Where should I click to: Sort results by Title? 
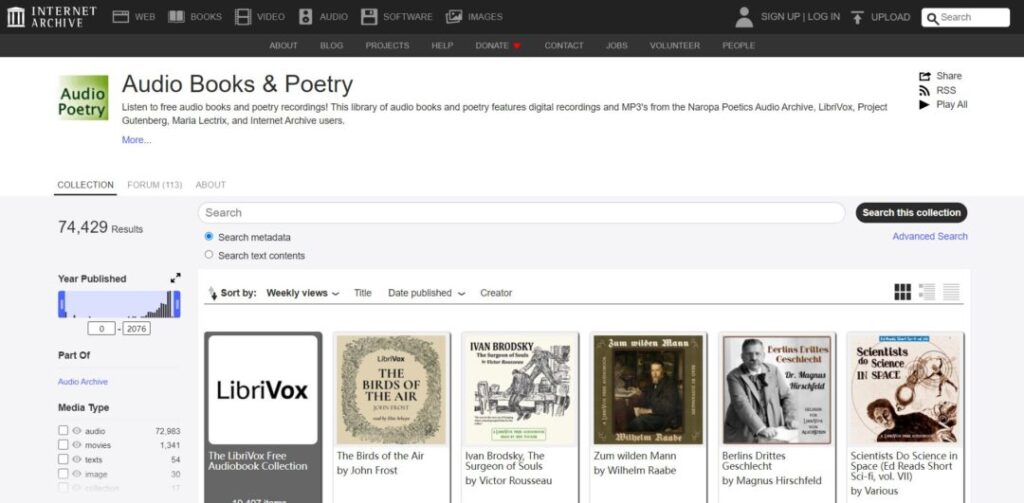[x=362, y=293]
